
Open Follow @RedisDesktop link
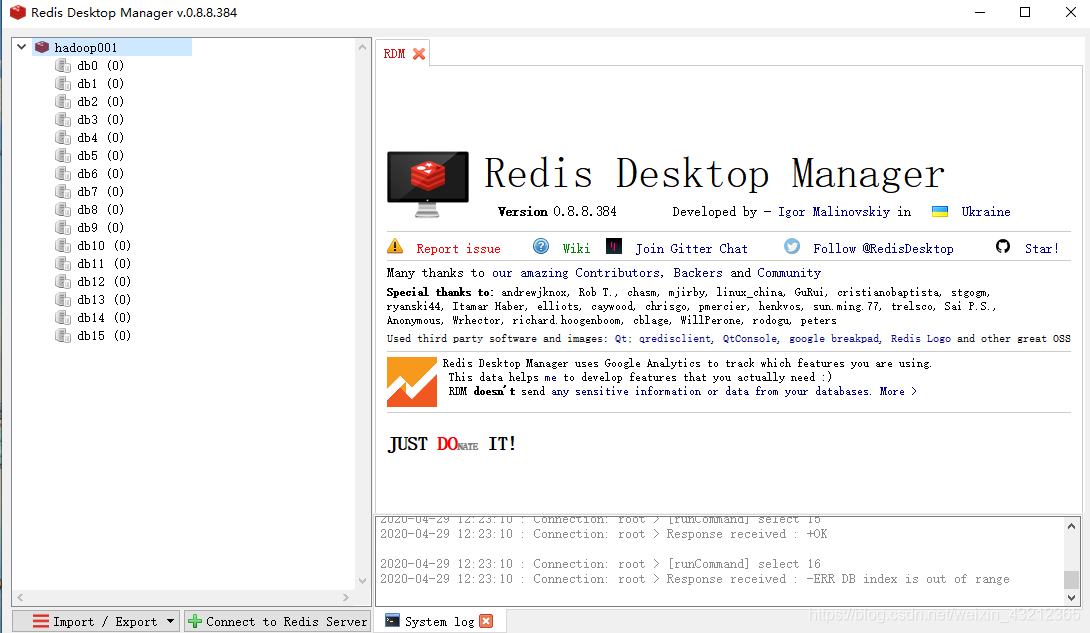point(884,249)
